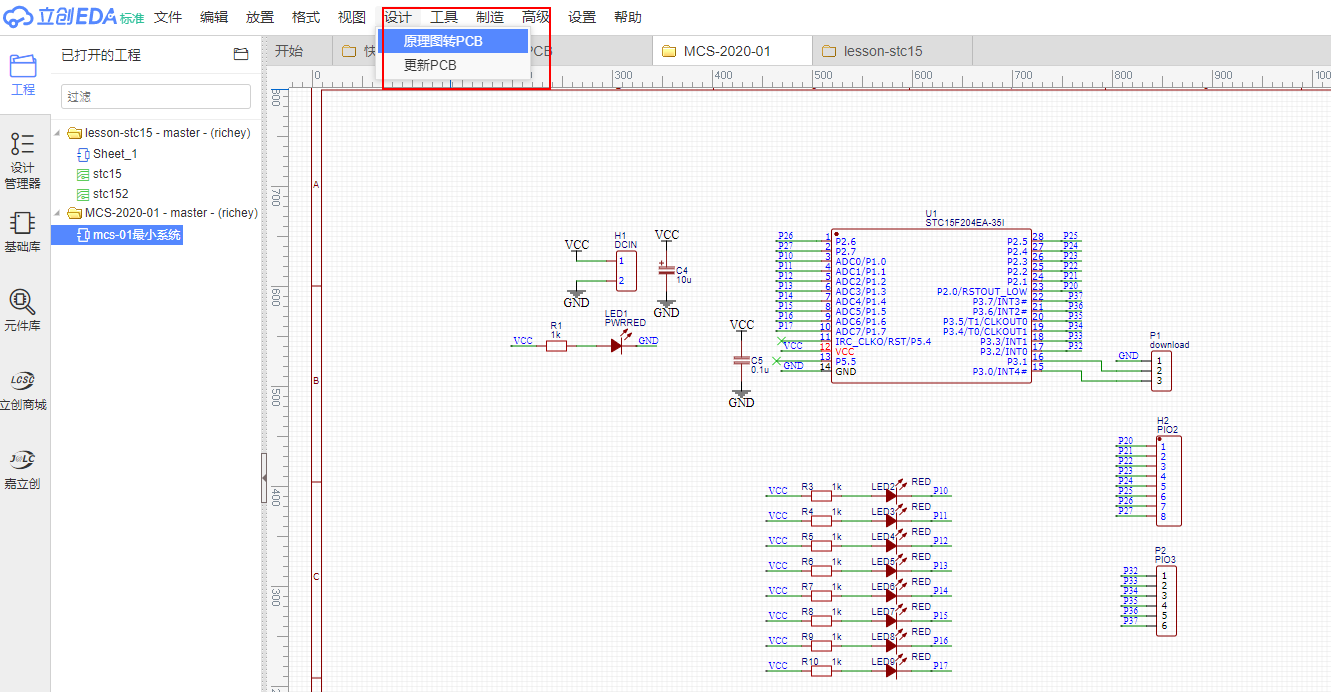Open the 设计管理器 design manager
Screen dimensions: 1331x692
[x=22, y=160]
